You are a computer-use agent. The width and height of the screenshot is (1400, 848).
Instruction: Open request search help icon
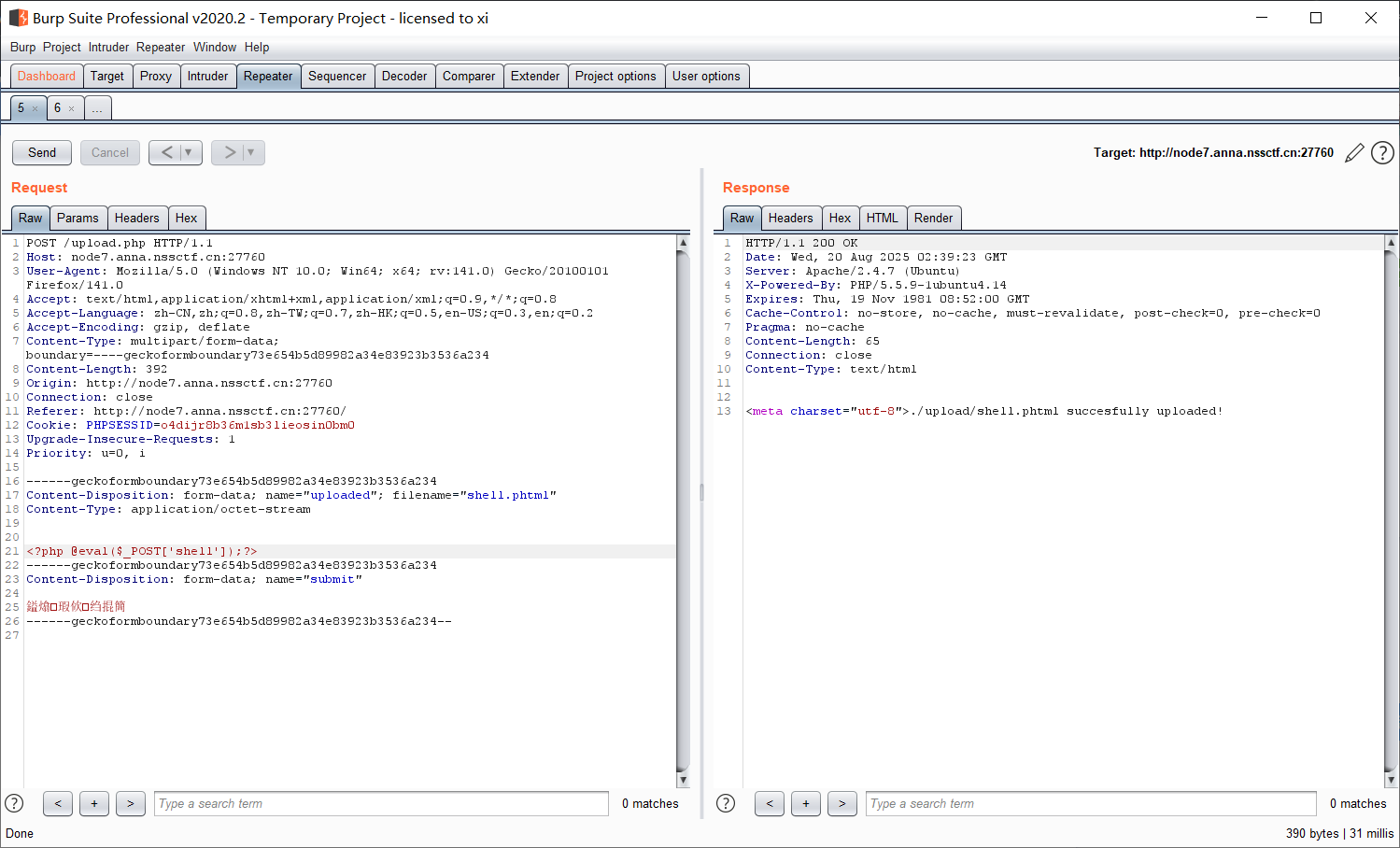click(x=14, y=803)
